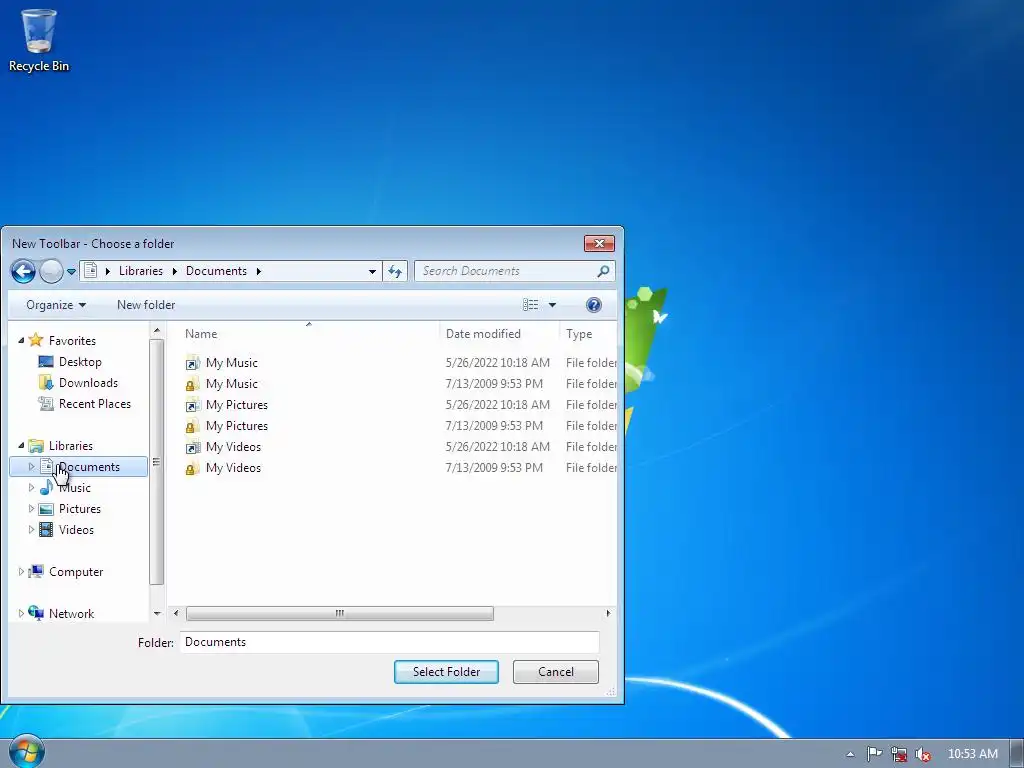Click the Music library note icon

(x=46, y=487)
